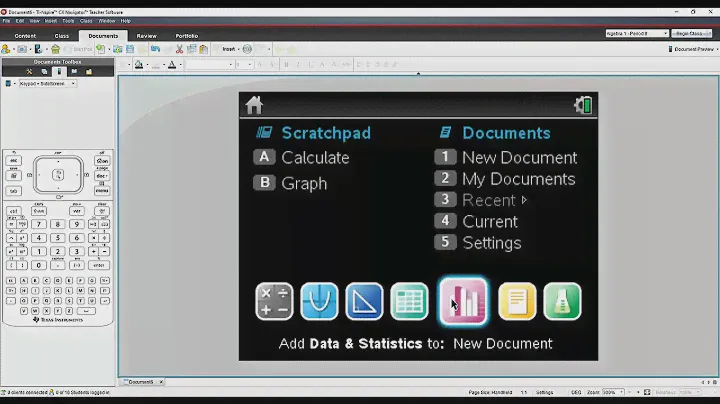
Task: Open the Algebra 1 class selection dropdown
Action: (x=636, y=34)
